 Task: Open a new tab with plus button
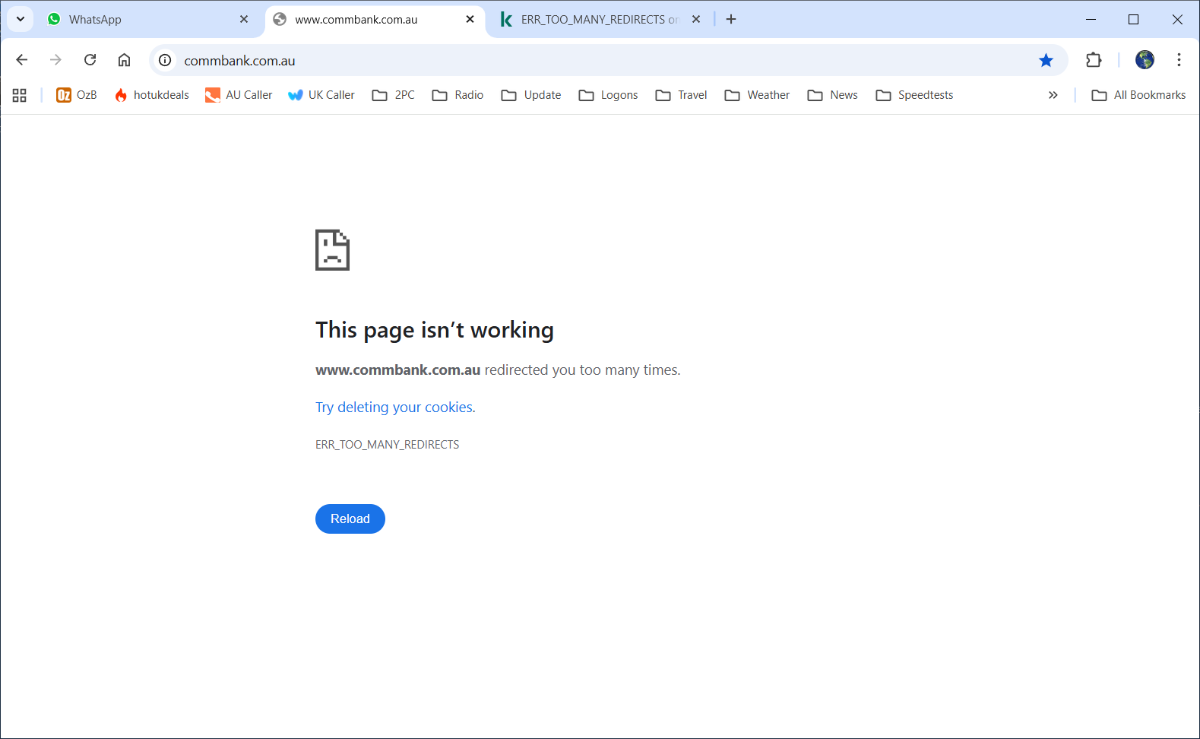[x=731, y=19]
